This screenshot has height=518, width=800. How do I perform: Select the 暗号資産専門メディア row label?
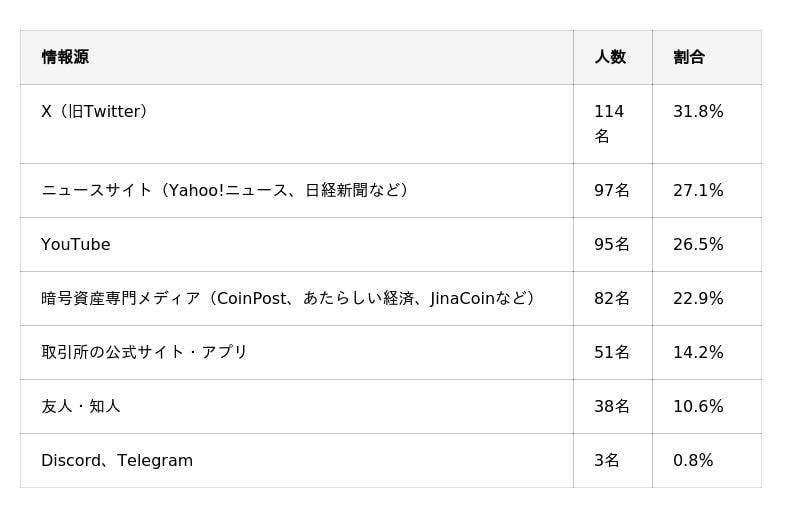click(289, 298)
